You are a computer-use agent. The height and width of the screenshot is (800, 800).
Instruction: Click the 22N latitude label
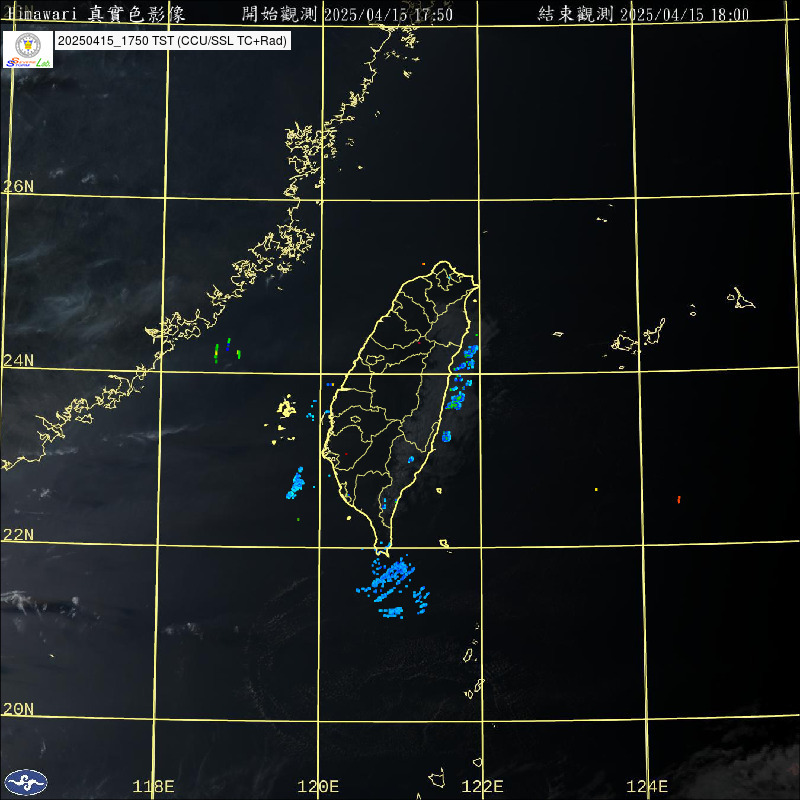(18, 534)
